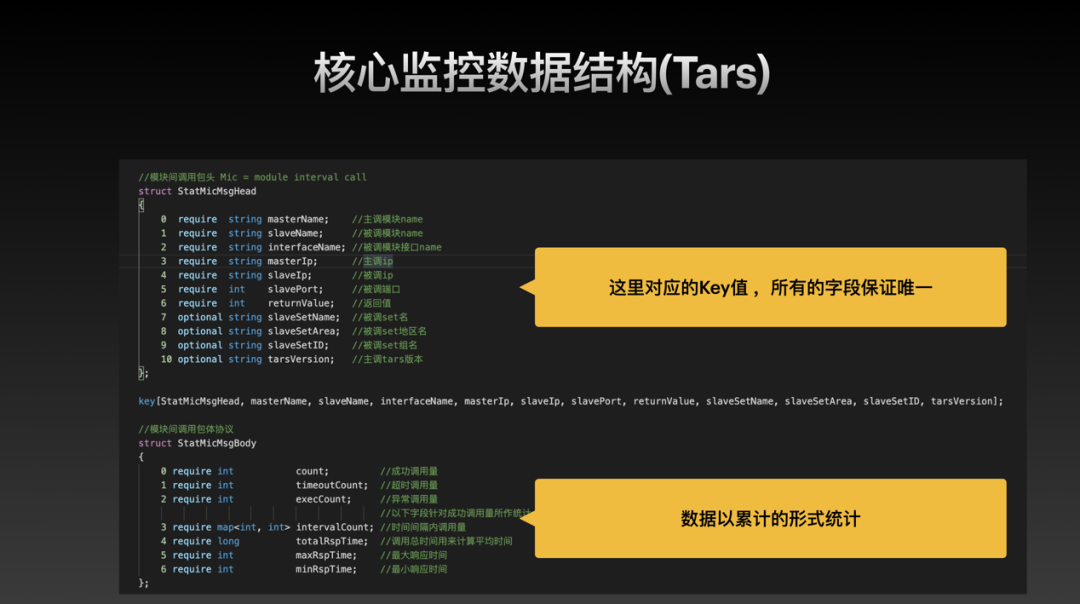1080x604 pixels.
Task: Click the minRspTime field line
Action: click(x=304, y=569)
